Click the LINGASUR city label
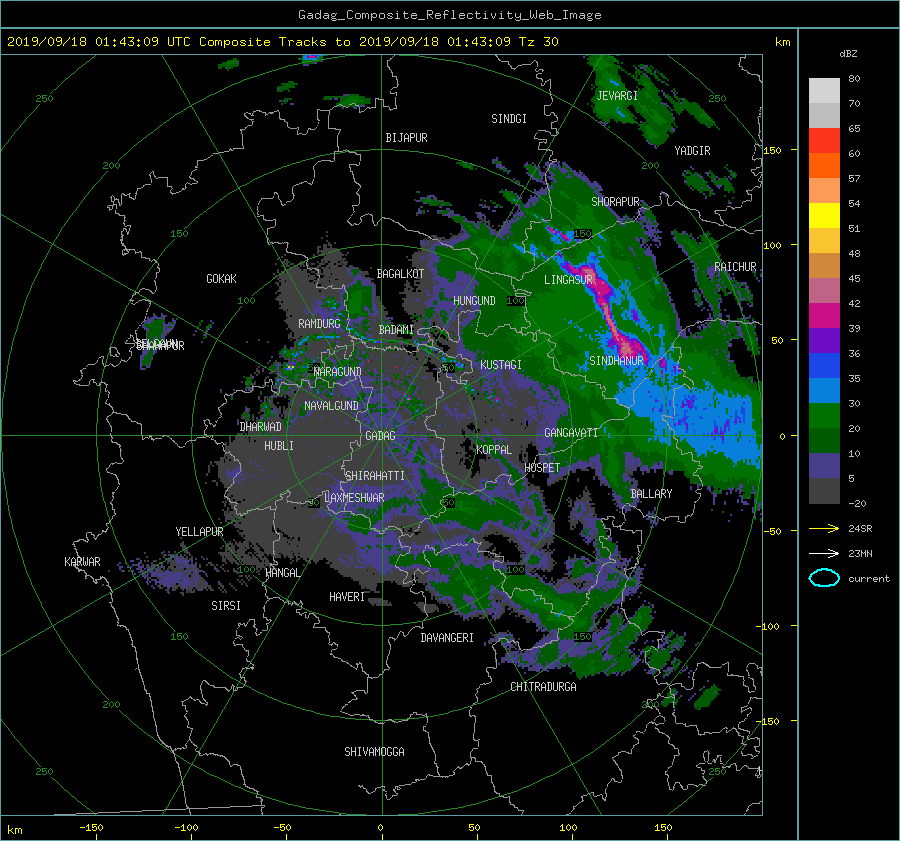900x841 pixels. 568,280
